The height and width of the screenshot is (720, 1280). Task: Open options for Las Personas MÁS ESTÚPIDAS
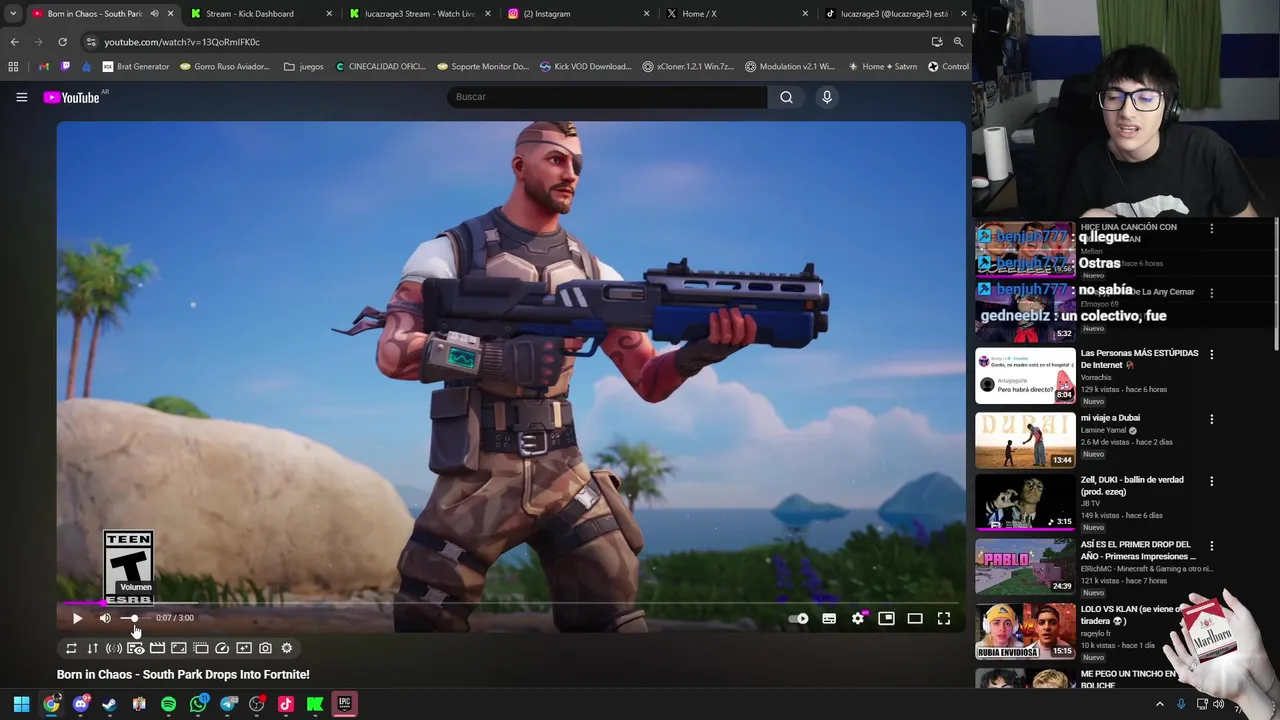click(x=1212, y=355)
